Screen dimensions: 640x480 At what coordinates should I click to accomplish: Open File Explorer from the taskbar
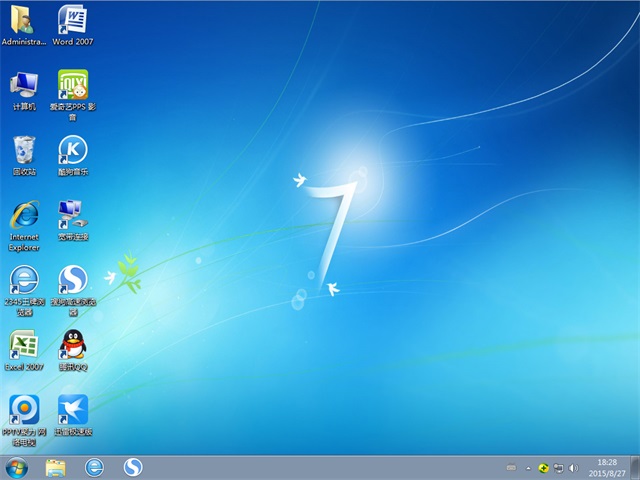click(x=56, y=467)
